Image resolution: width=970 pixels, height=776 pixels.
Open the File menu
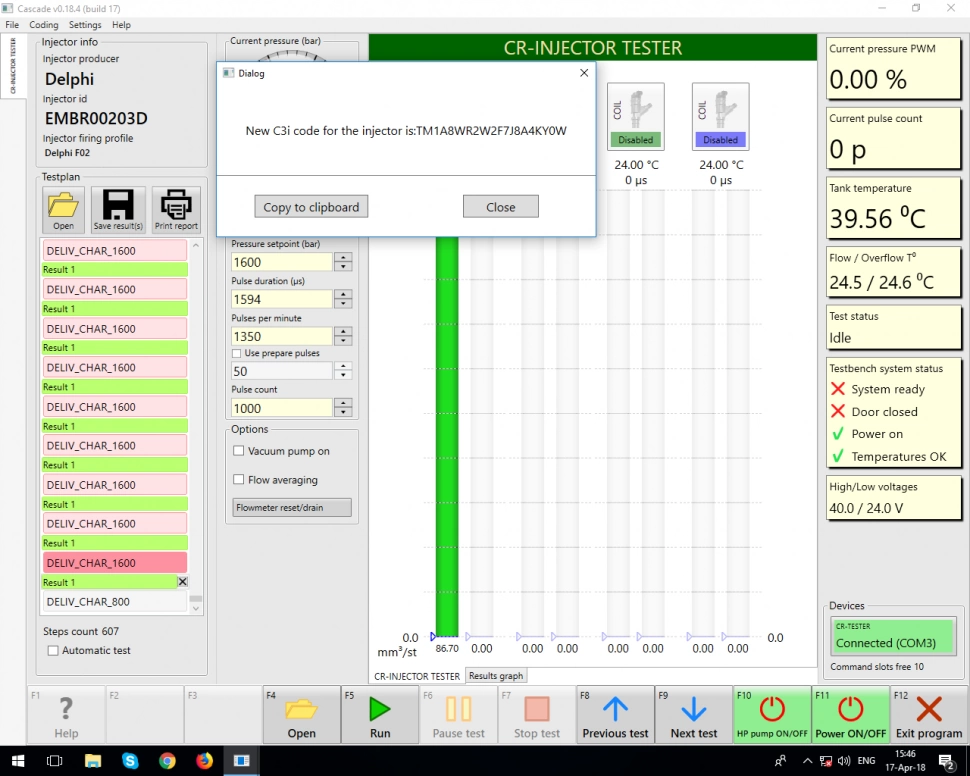(12, 25)
